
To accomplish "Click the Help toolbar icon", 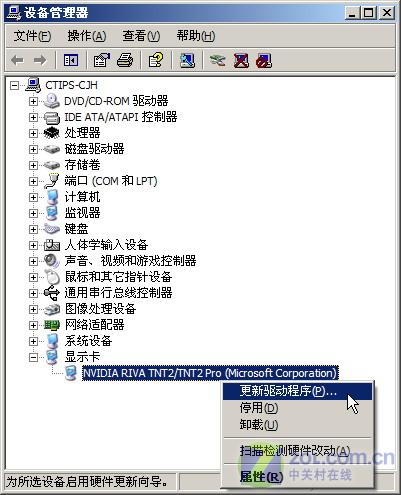I will pos(155,60).
